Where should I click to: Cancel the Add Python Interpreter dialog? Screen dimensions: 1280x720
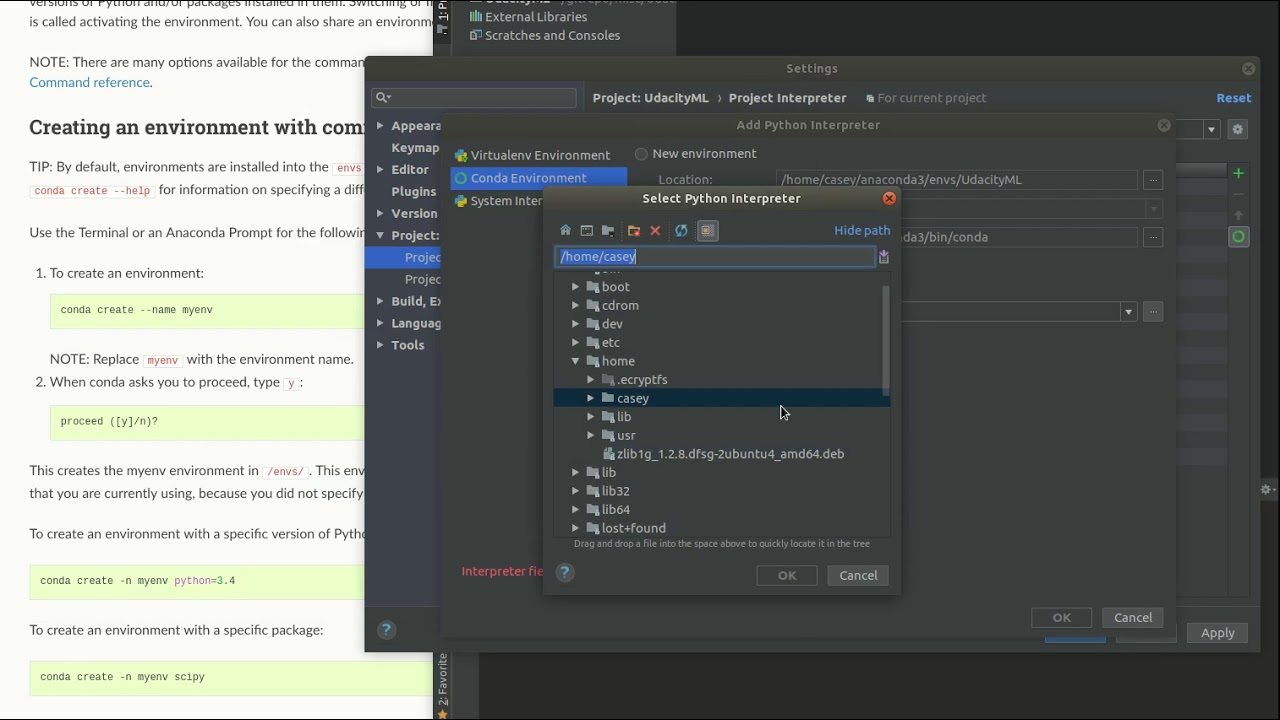1133,617
